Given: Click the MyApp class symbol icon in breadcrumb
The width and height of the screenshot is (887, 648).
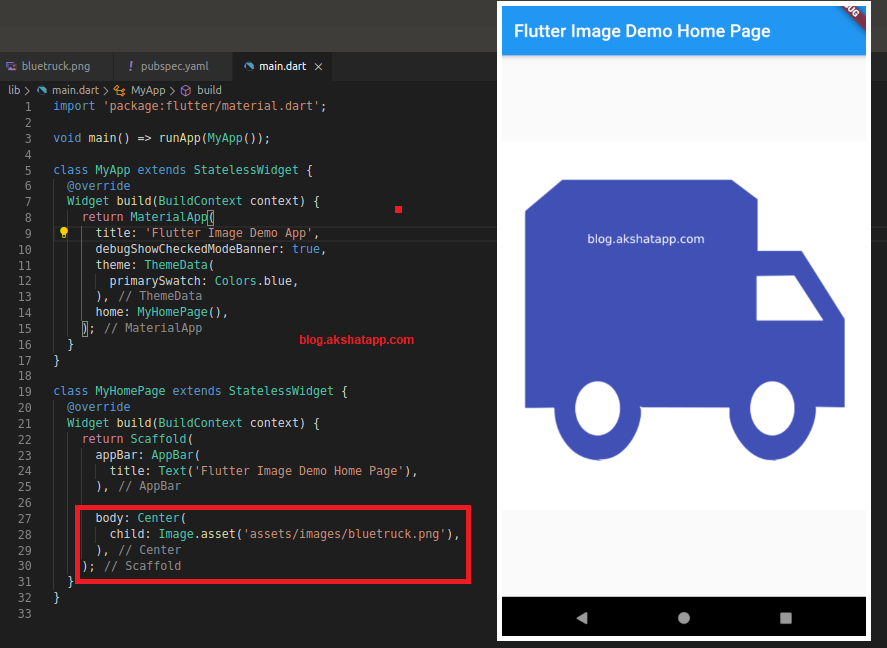Looking at the screenshot, I should pyautogui.click(x=118, y=90).
